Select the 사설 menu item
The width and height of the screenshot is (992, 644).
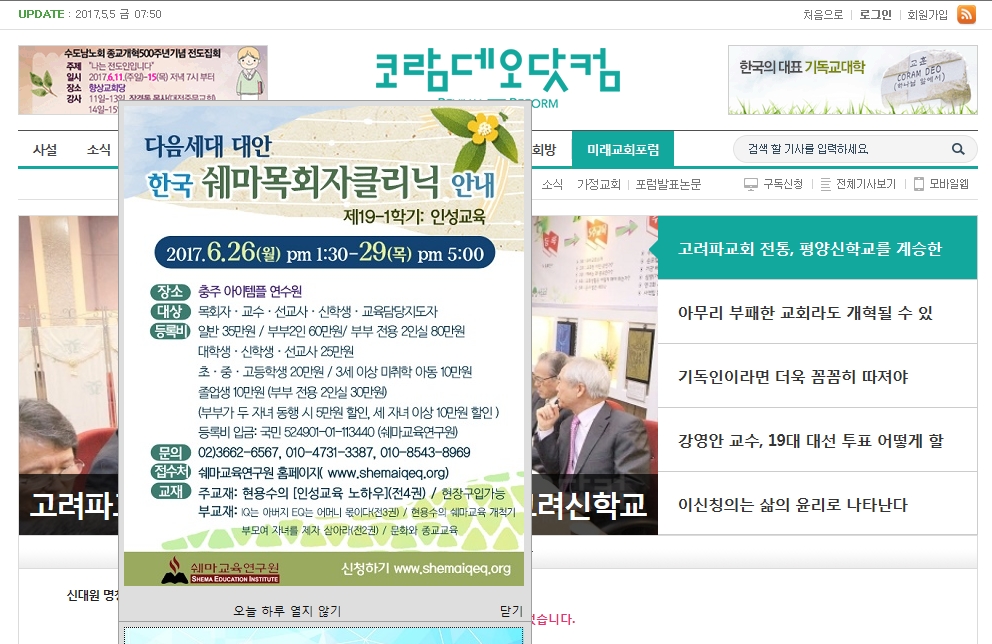click(43, 148)
